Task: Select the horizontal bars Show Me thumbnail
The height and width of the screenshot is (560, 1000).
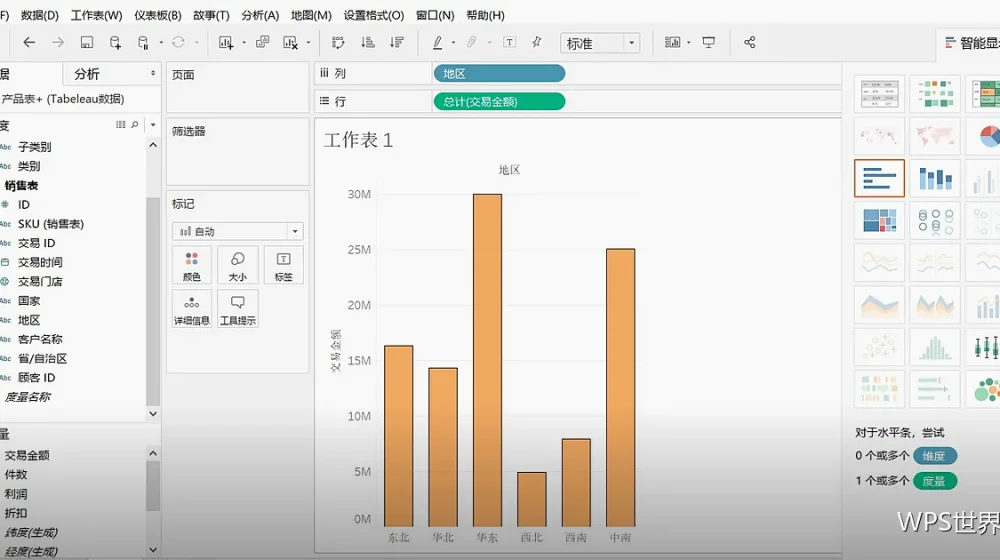Action: click(879, 178)
